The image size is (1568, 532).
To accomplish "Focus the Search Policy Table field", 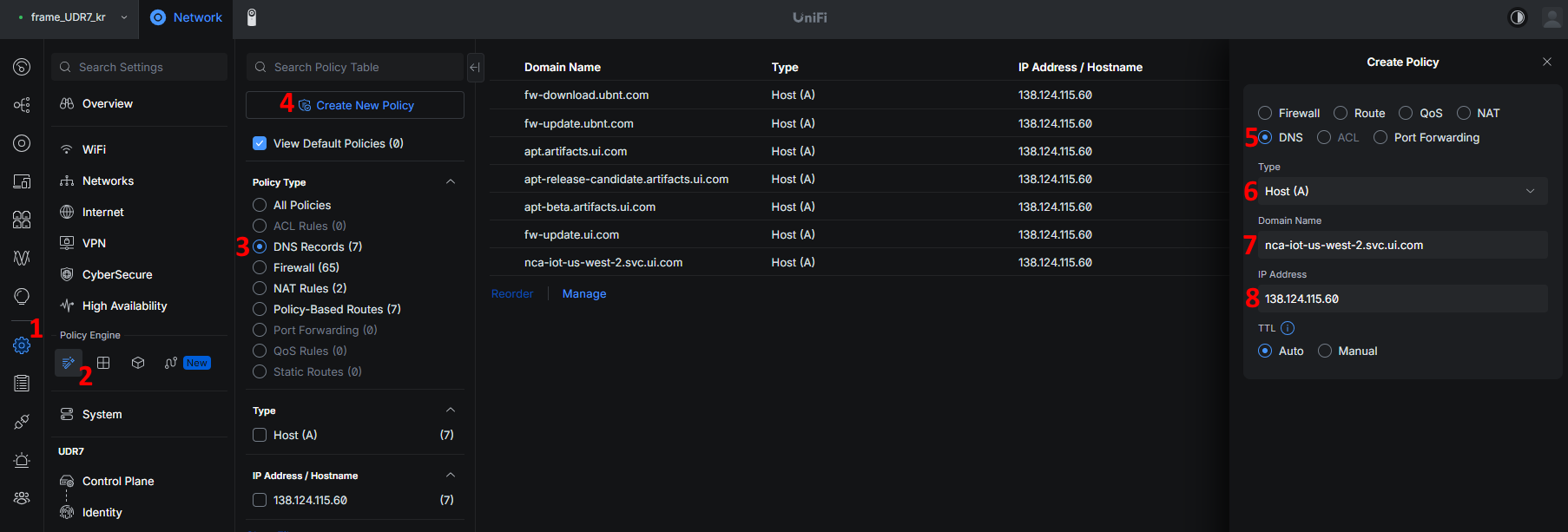I will pos(355,67).
